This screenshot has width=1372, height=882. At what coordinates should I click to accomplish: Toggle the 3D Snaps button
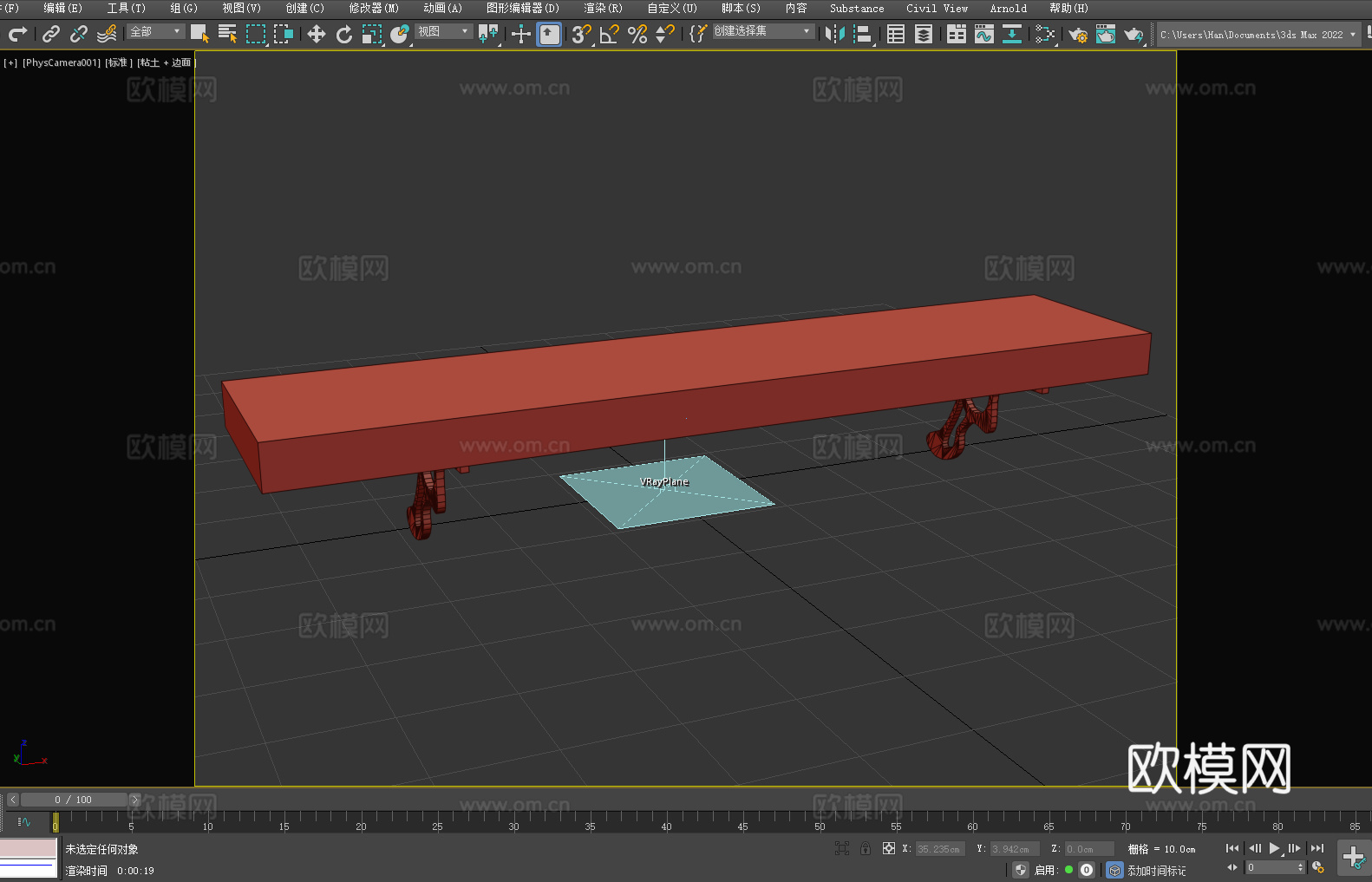click(581, 34)
